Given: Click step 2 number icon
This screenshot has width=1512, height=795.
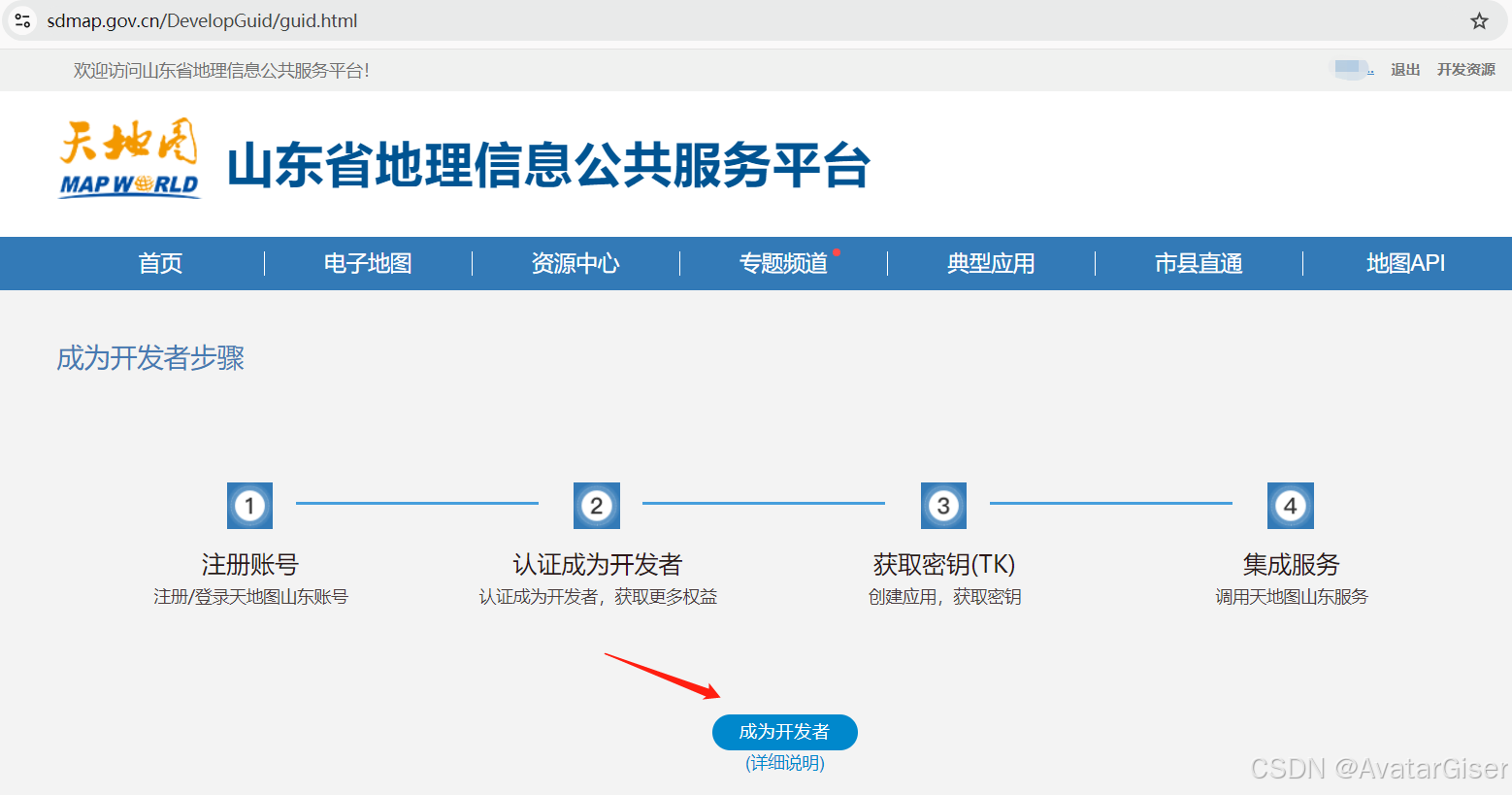Looking at the screenshot, I should [596, 506].
